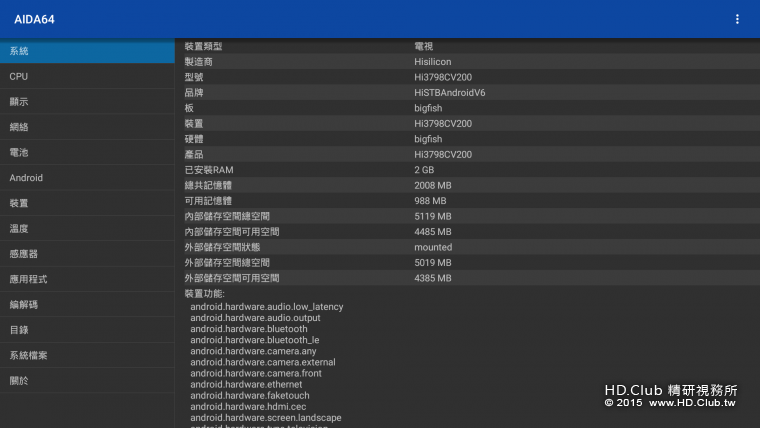
Task: Click android.hardware.audio.low_latency feature entry
Action: tap(267, 307)
